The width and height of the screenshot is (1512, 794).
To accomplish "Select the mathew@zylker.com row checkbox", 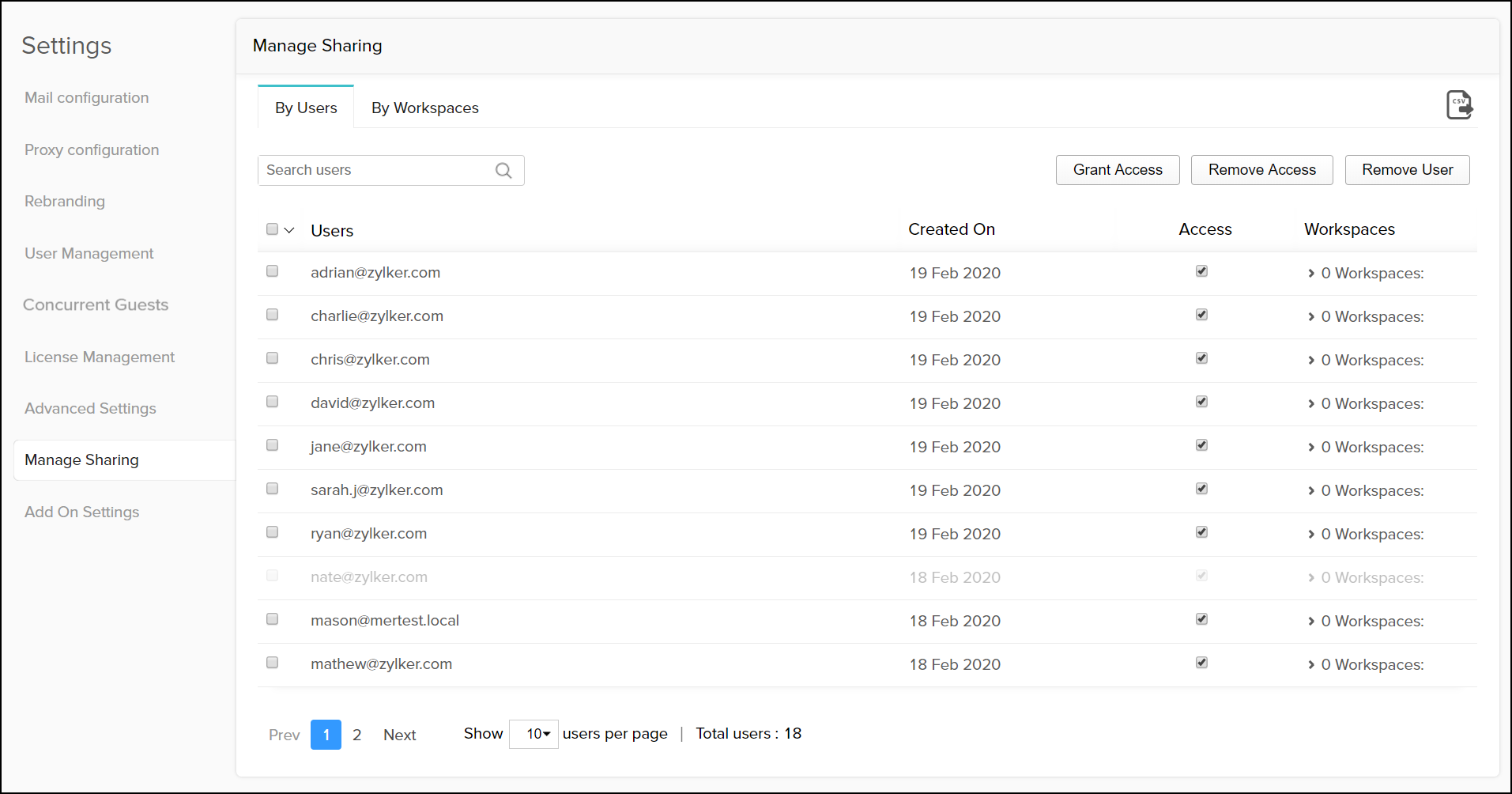I will (273, 663).
